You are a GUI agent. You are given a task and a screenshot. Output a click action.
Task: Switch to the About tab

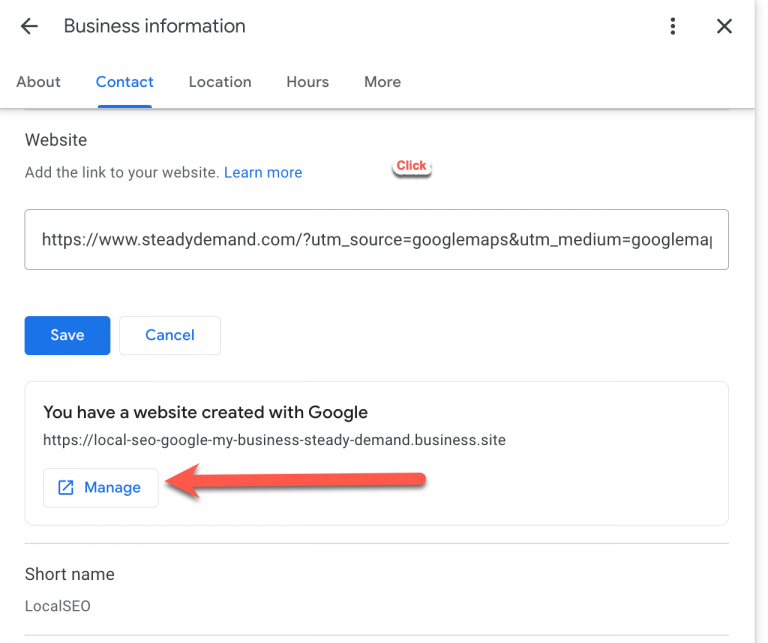(38, 82)
